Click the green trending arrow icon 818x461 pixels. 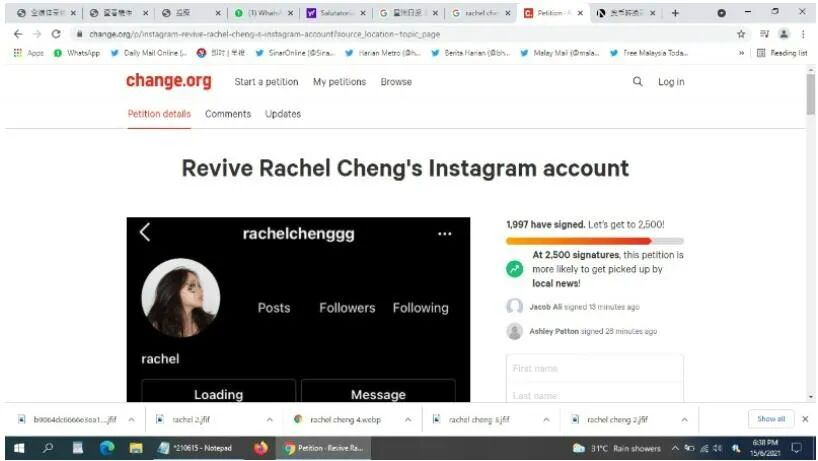tap(514, 269)
